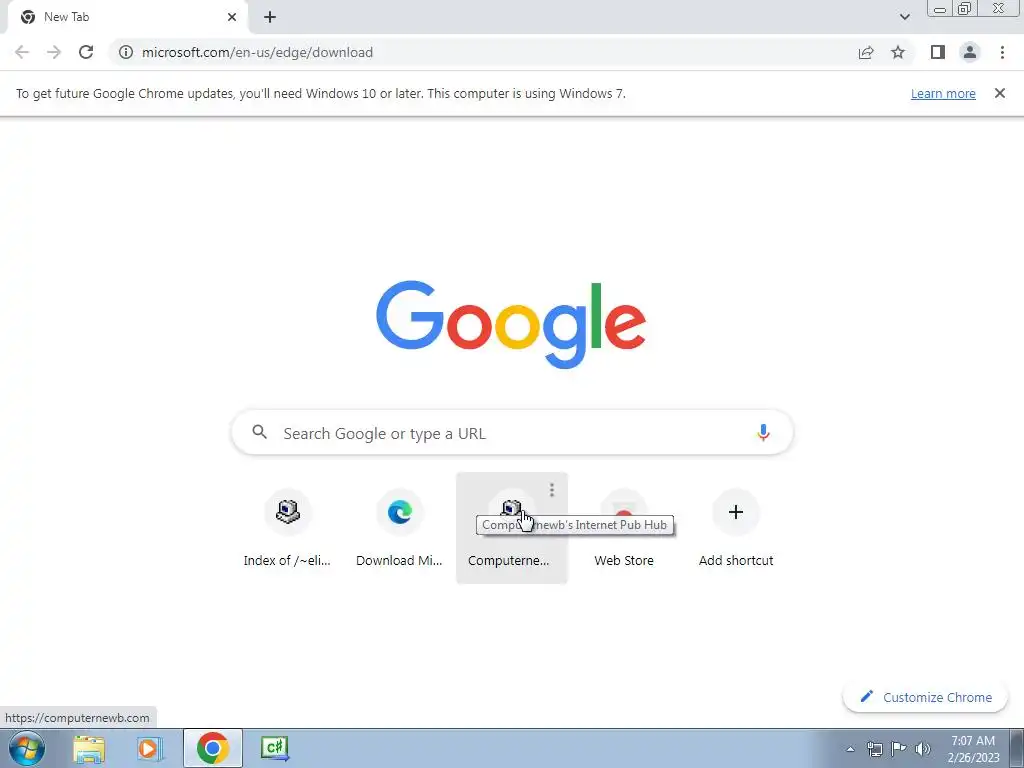The height and width of the screenshot is (768, 1024).
Task: Click the forward navigation arrow
Action: point(54,52)
